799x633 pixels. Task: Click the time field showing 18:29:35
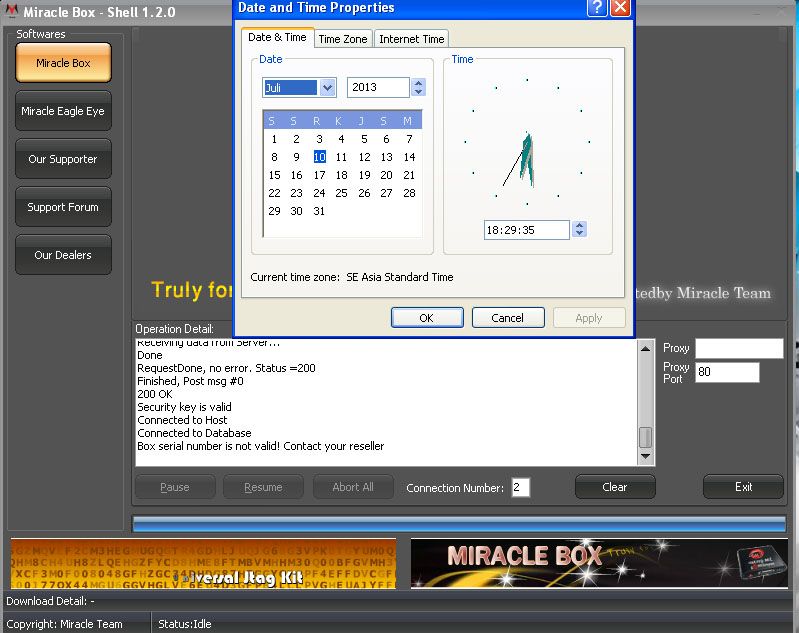pyautogui.click(x=526, y=230)
